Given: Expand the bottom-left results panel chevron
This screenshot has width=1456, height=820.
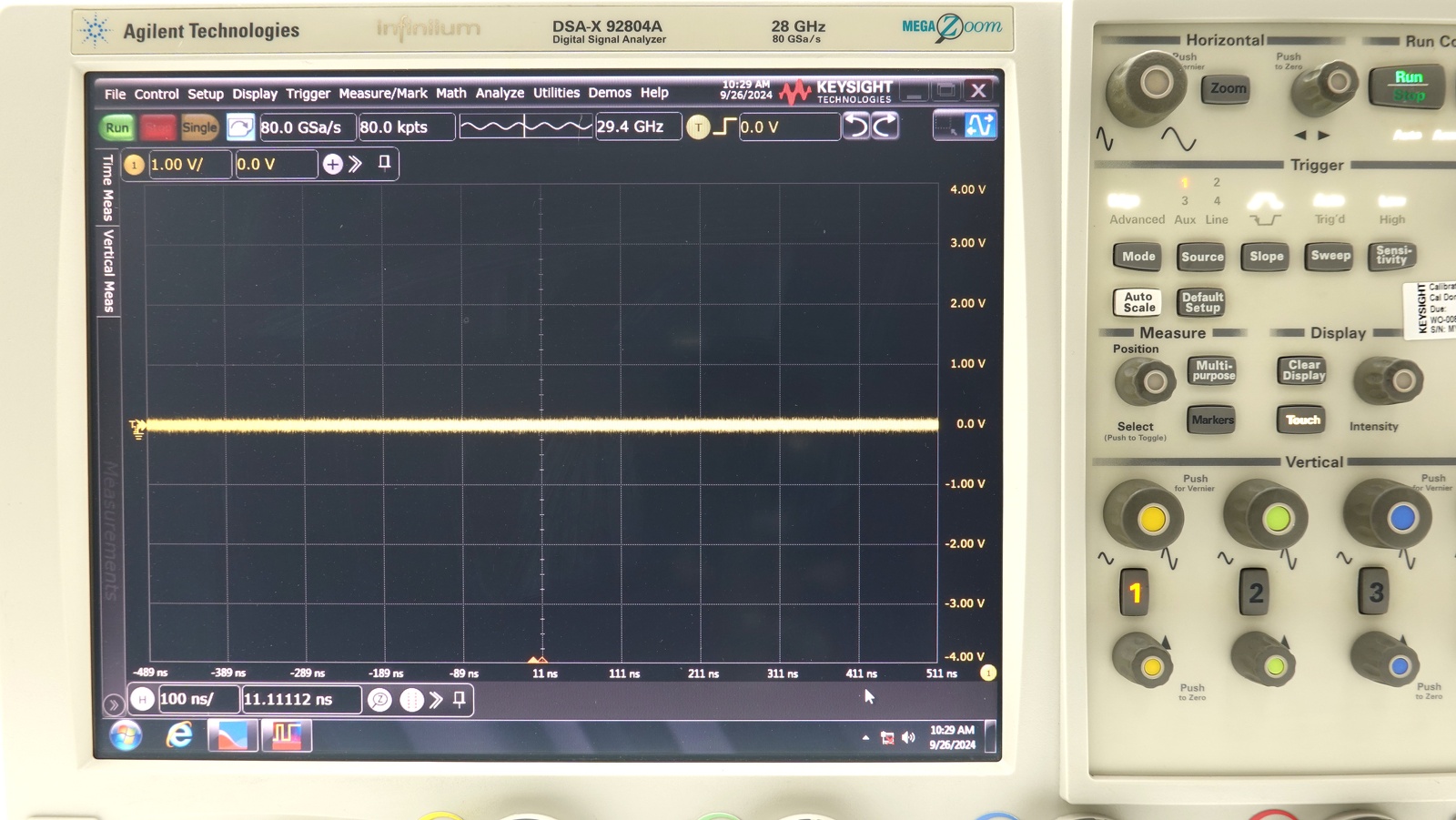Looking at the screenshot, I should [113, 704].
